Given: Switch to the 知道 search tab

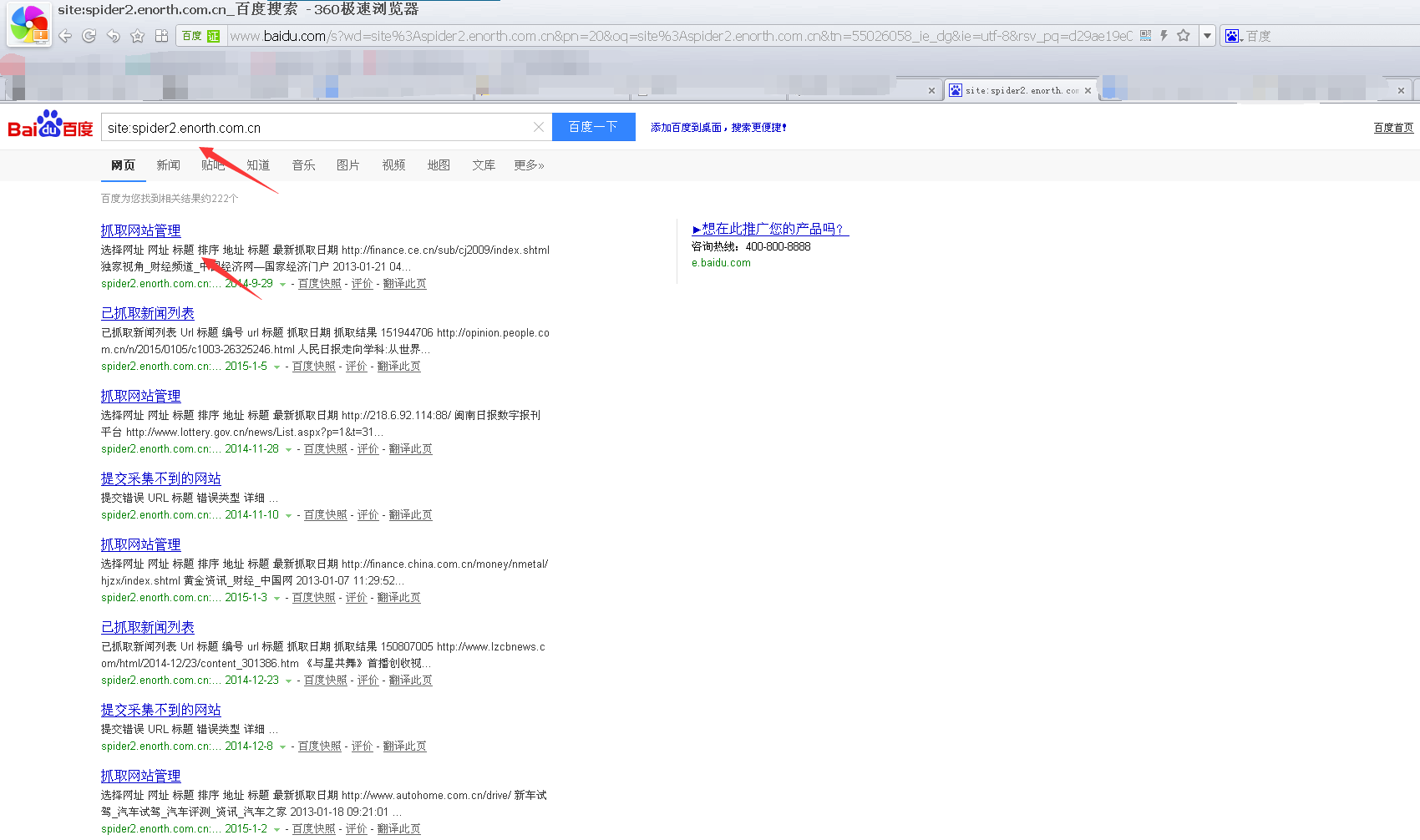Looking at the screenshot, I should [x=258, y=165].
